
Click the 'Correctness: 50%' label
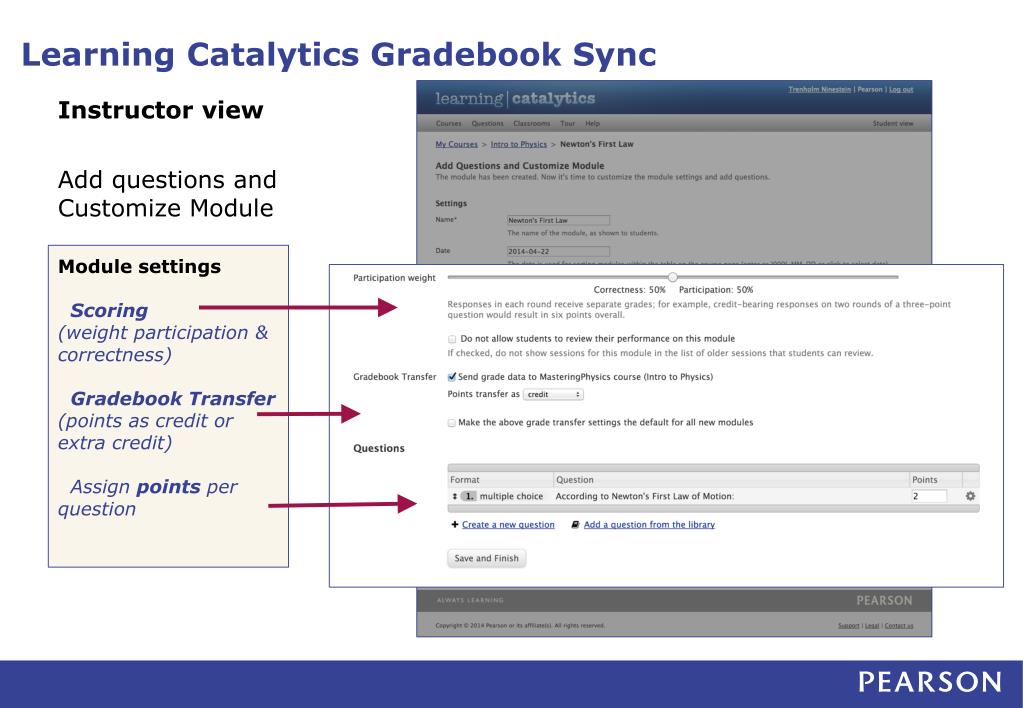pos(630,290)
